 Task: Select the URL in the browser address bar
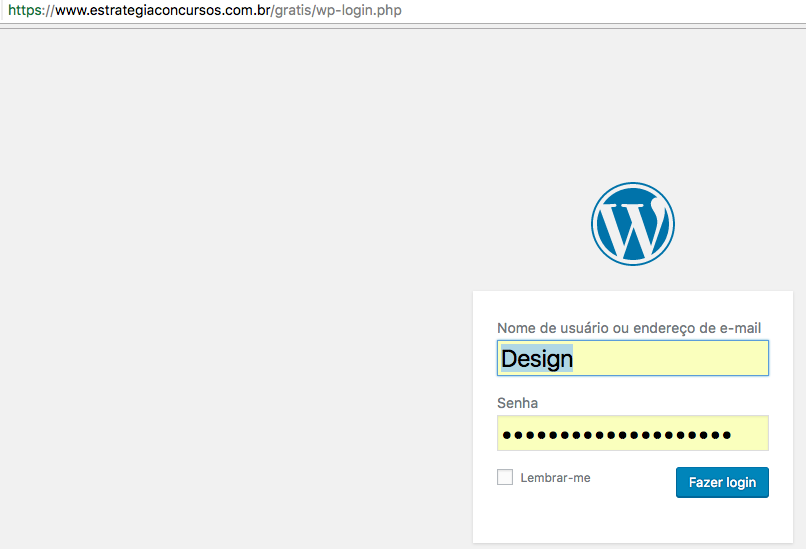[205, 10]
